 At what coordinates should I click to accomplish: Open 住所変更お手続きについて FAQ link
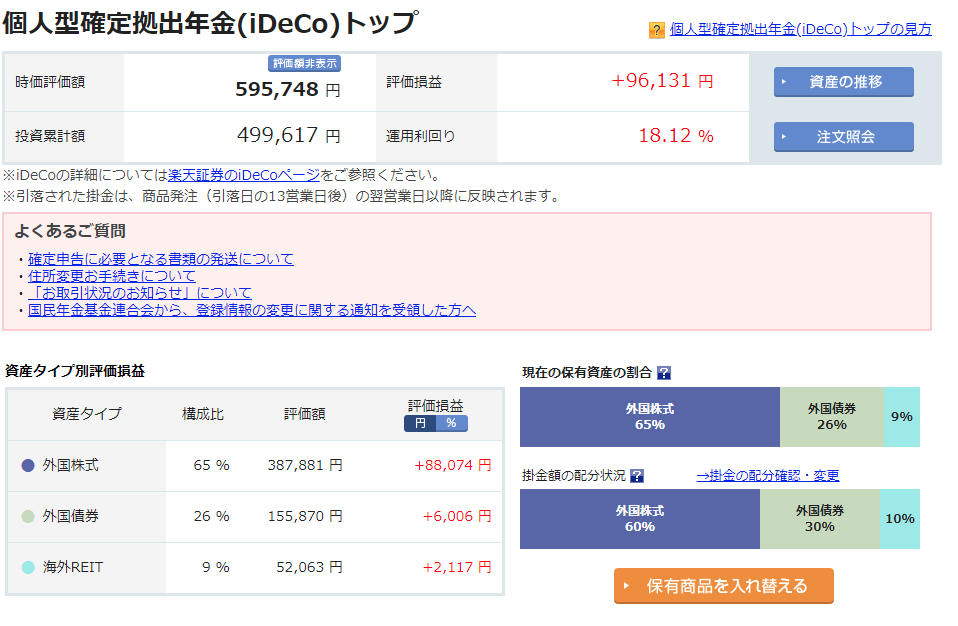click(x=112, y=276)
